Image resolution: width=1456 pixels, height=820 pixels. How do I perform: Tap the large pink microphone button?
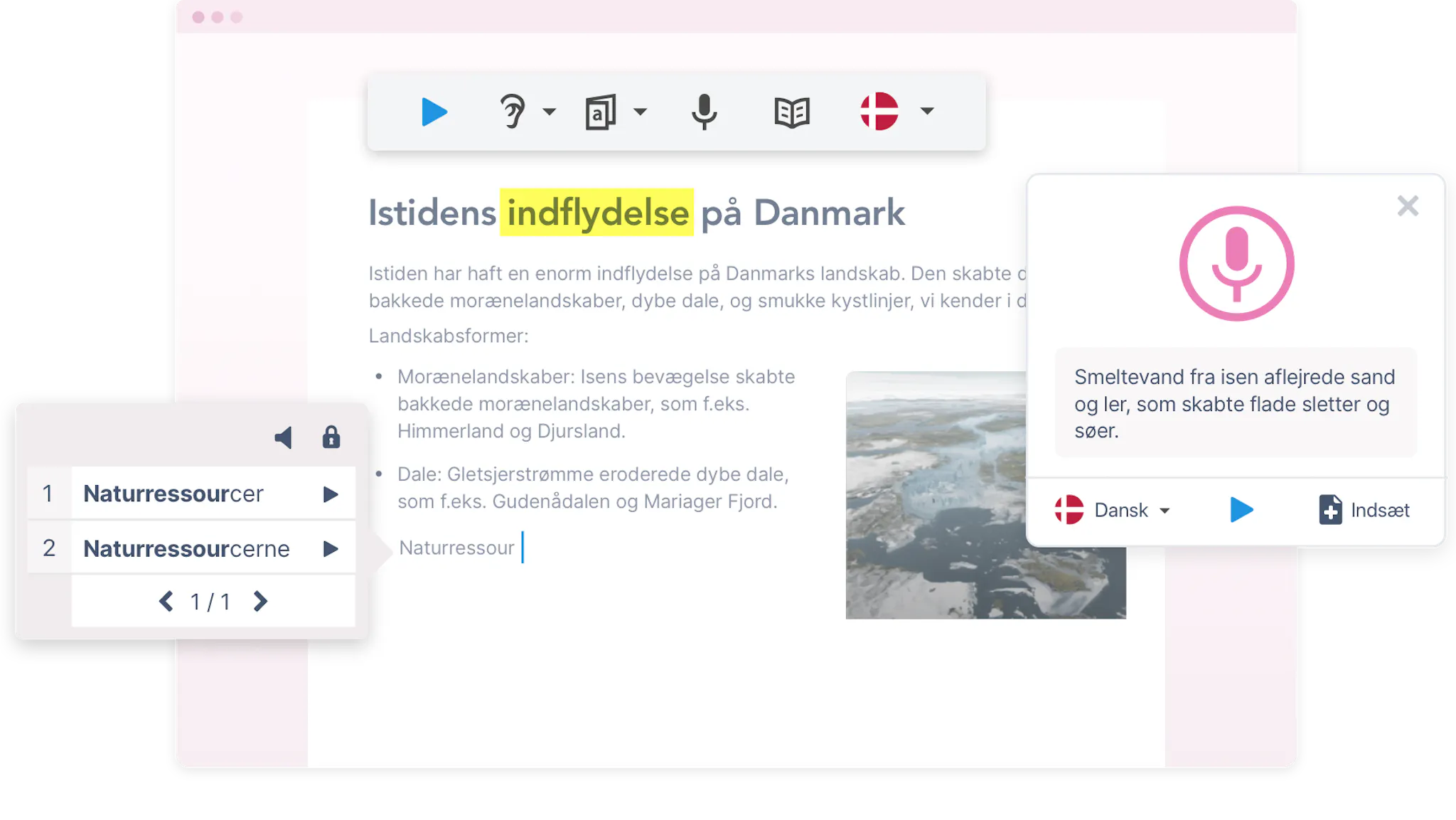click(x=1236, y=263)
